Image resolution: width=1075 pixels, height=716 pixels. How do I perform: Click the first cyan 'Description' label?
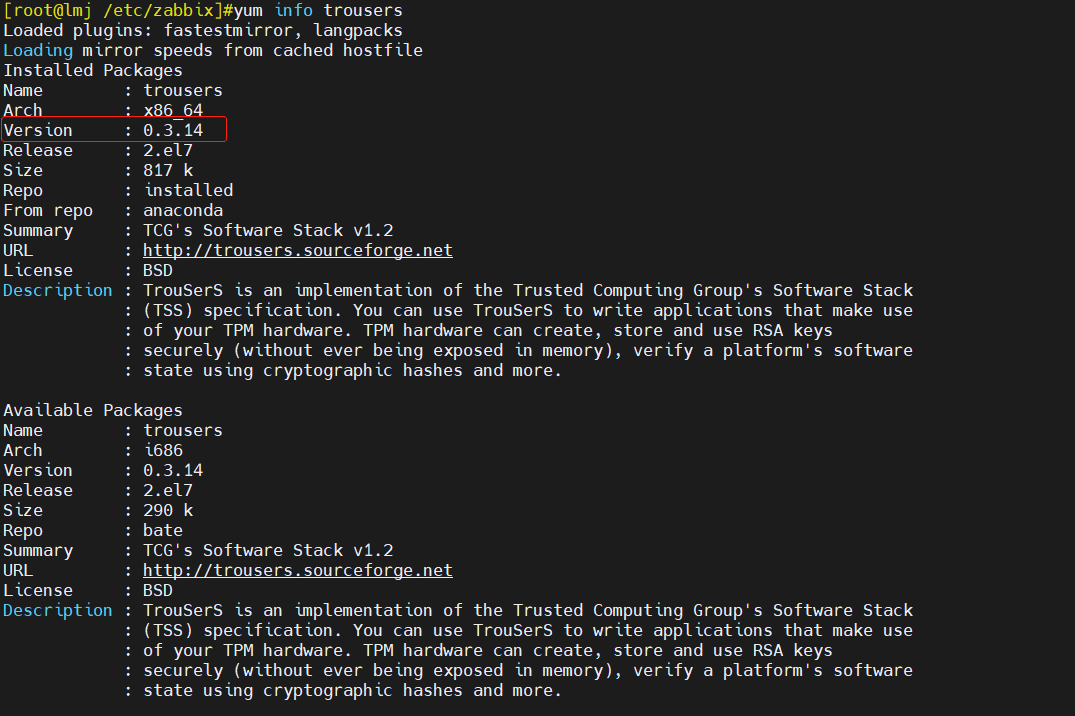coord(58,291)
